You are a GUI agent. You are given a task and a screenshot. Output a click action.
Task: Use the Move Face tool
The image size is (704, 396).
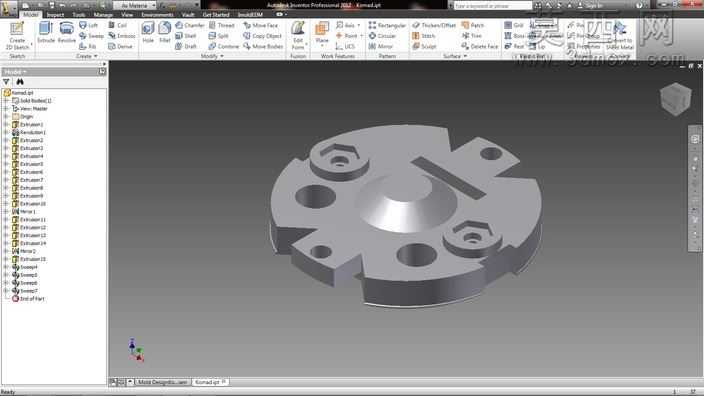point(261,26)
